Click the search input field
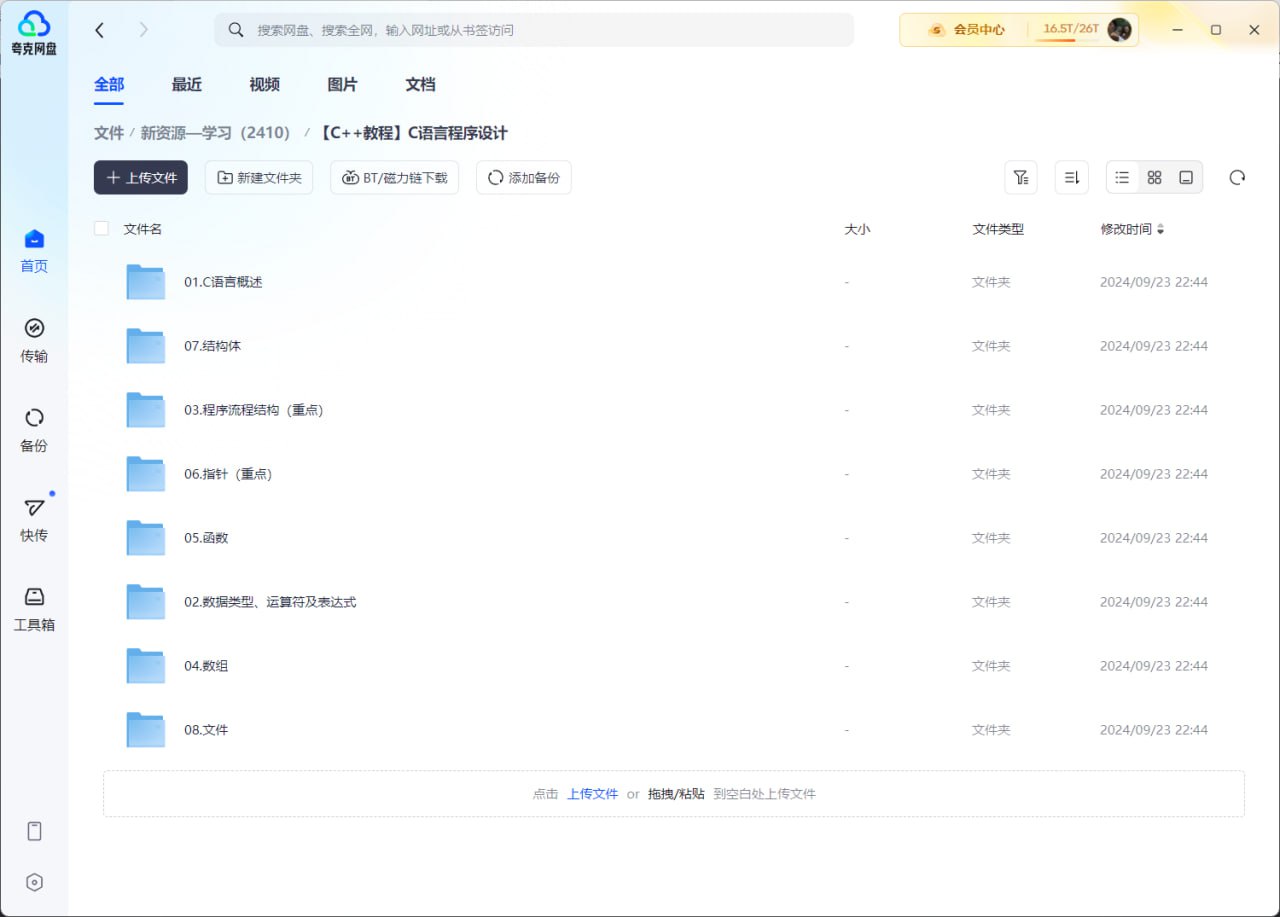Viewport: 1280px width, 917px height. tap(534, 30)
